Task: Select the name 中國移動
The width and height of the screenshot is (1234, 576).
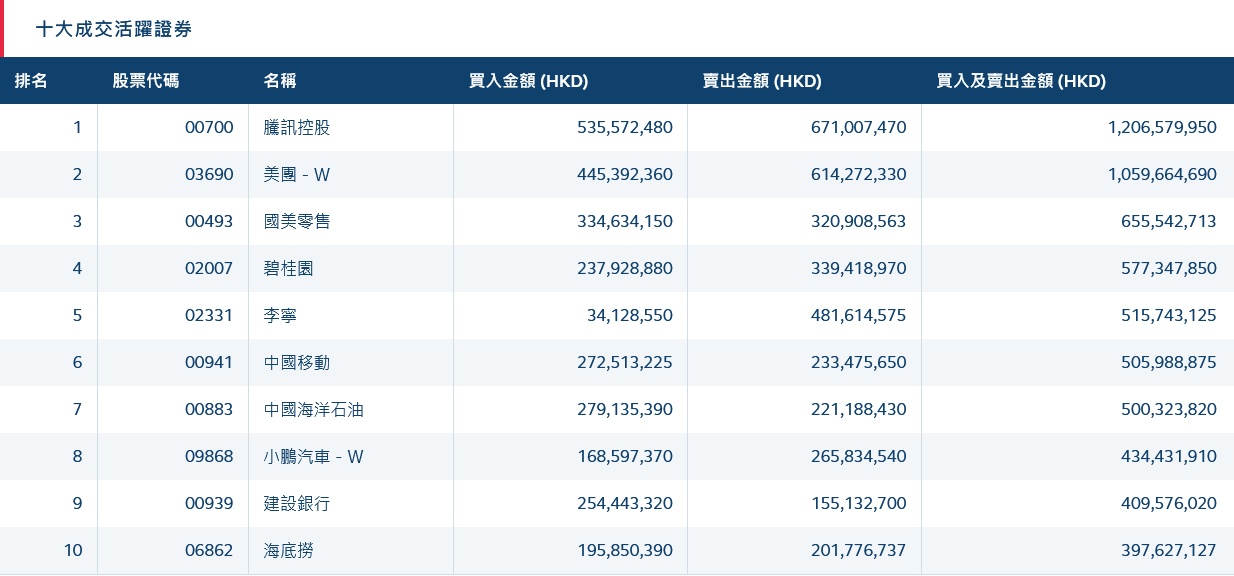Action: pos(297,362)
